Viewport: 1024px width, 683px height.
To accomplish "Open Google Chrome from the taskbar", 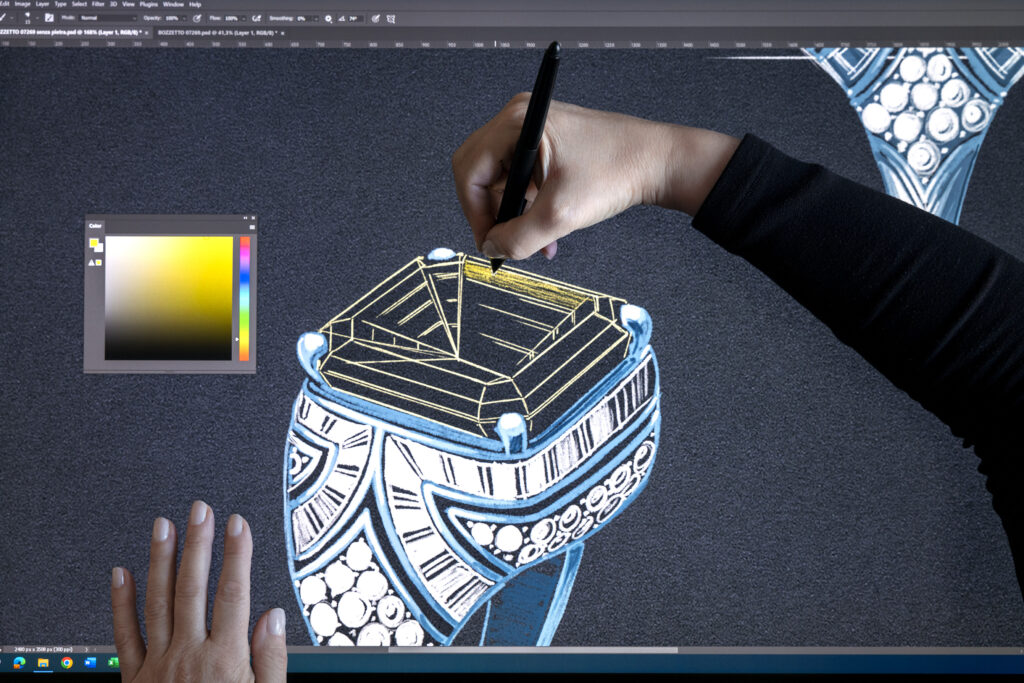I will [x=66, y=662].
